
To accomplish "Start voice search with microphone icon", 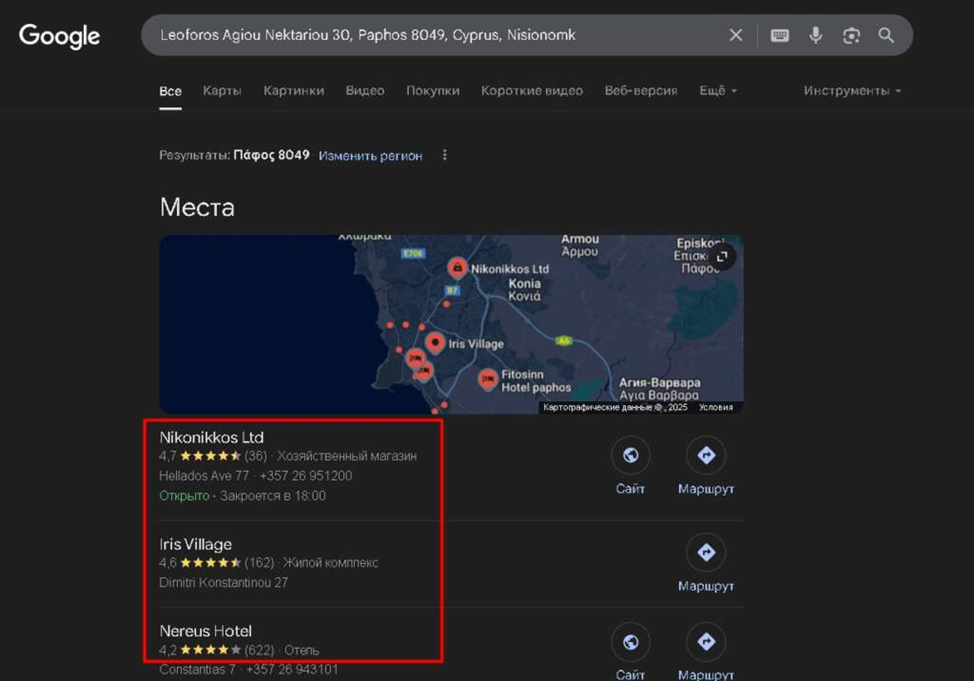I will [x=816, y=35].
